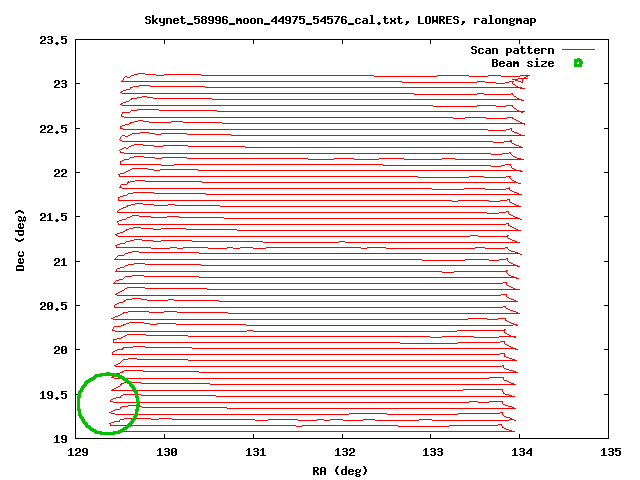Click the y-axis tick label 22.5
This screenshot has height=480, width=640.
pyautogui.click(x=53, y=129)
